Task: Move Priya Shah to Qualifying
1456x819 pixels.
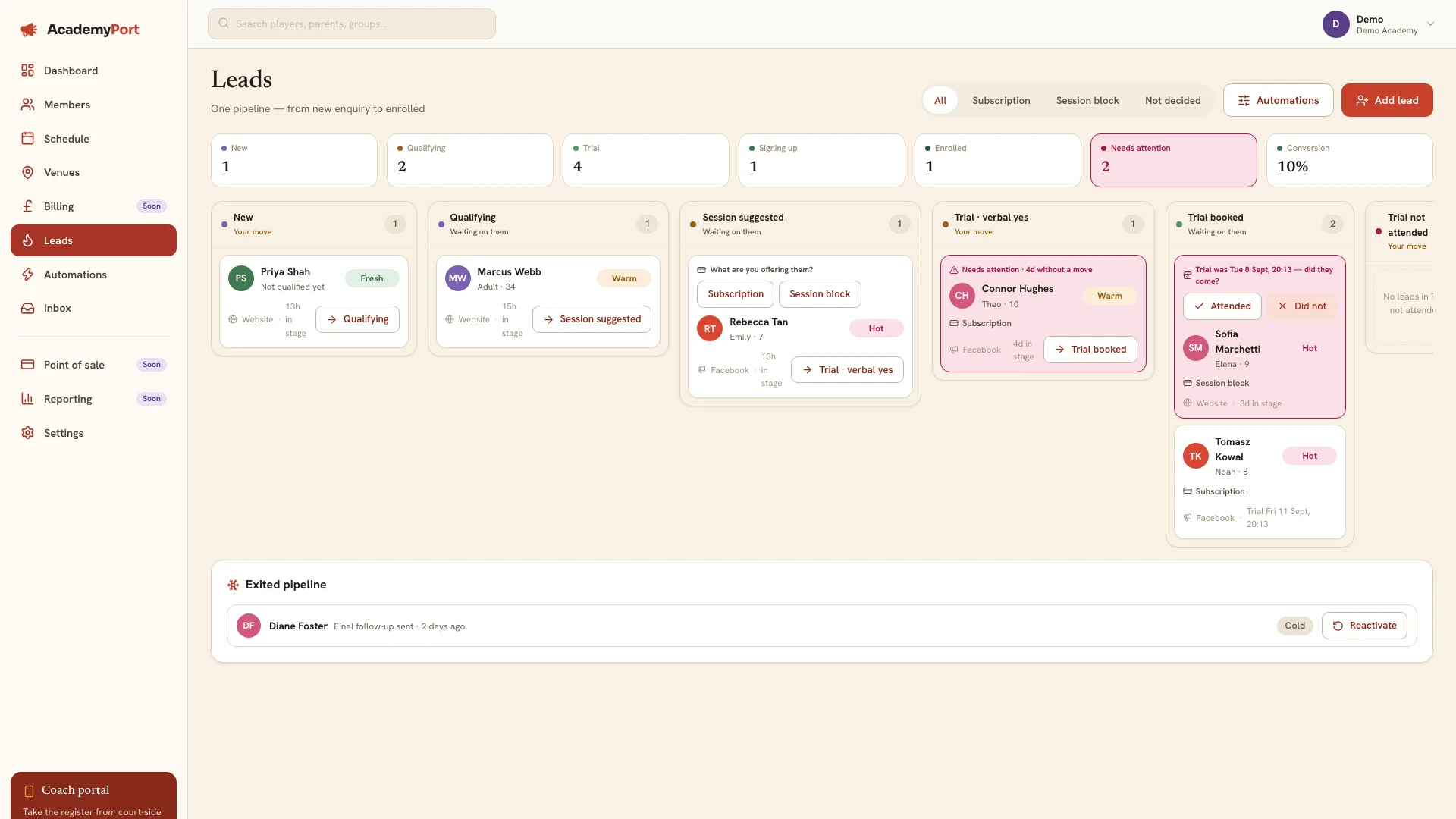Action: [357, 319]
